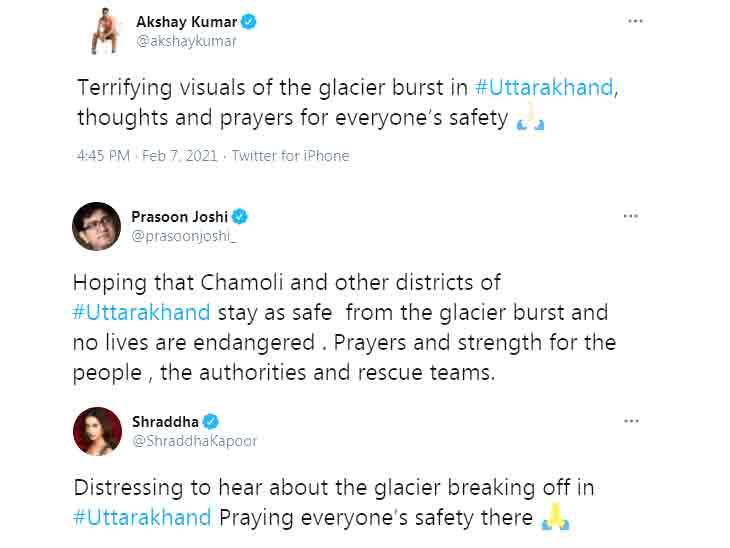Open #Uttarakhand hashtag in Prasoon Joshi's tweet

coord(142,311)
